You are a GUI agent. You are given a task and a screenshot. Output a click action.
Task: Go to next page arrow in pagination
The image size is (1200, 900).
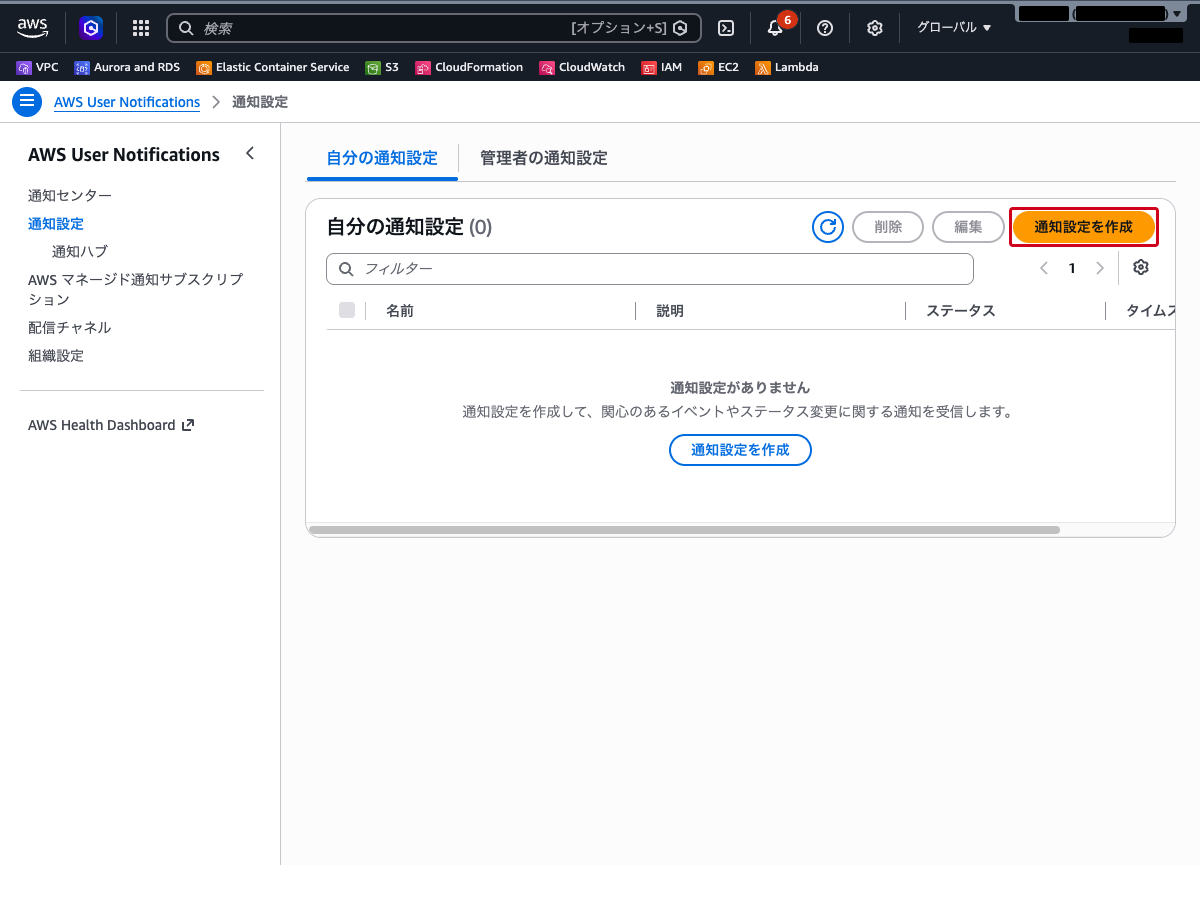(x=1100, y=268)
